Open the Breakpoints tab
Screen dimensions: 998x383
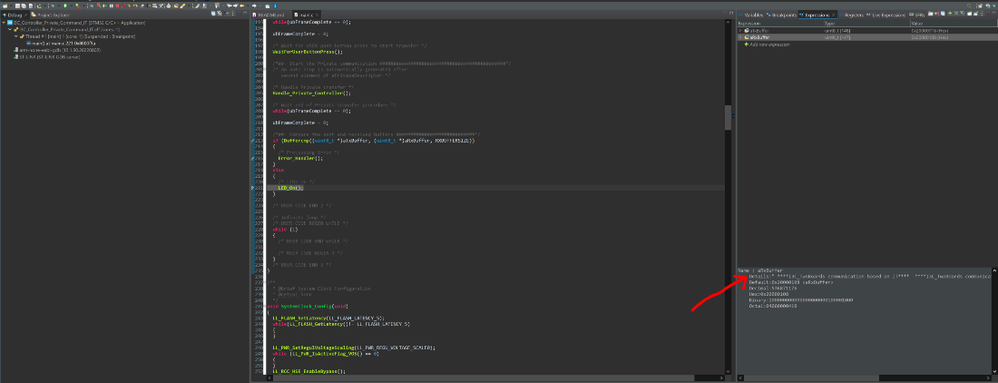(782, 15)
